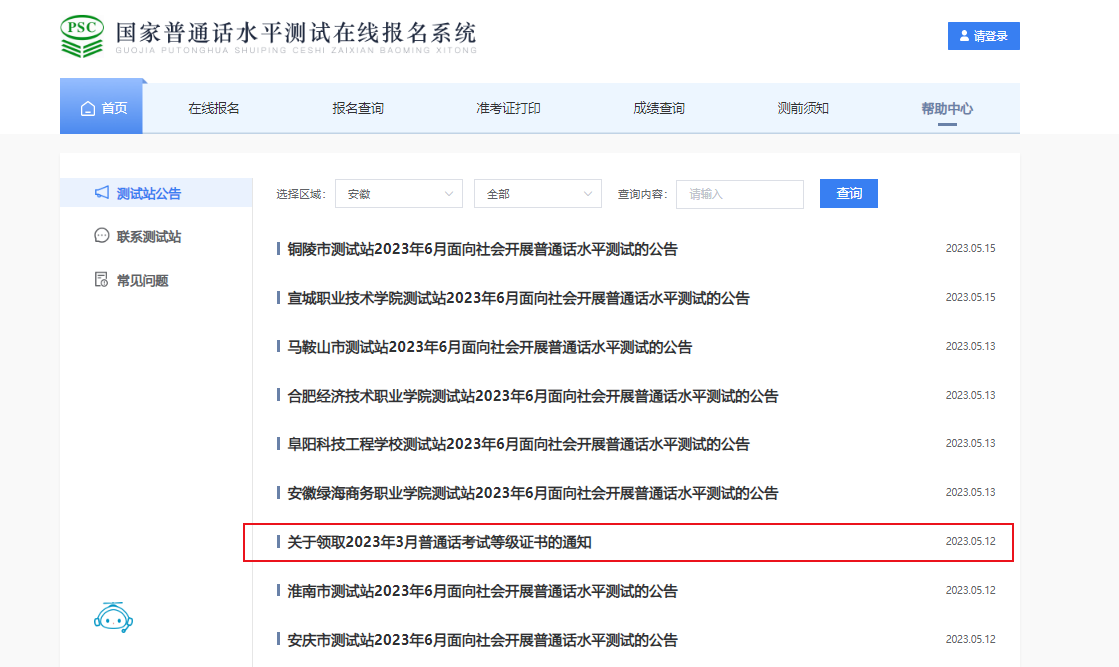Expand the 安徽 region dropdown
This screenshot has height=667, width=1119.
[x=399, y=194]
